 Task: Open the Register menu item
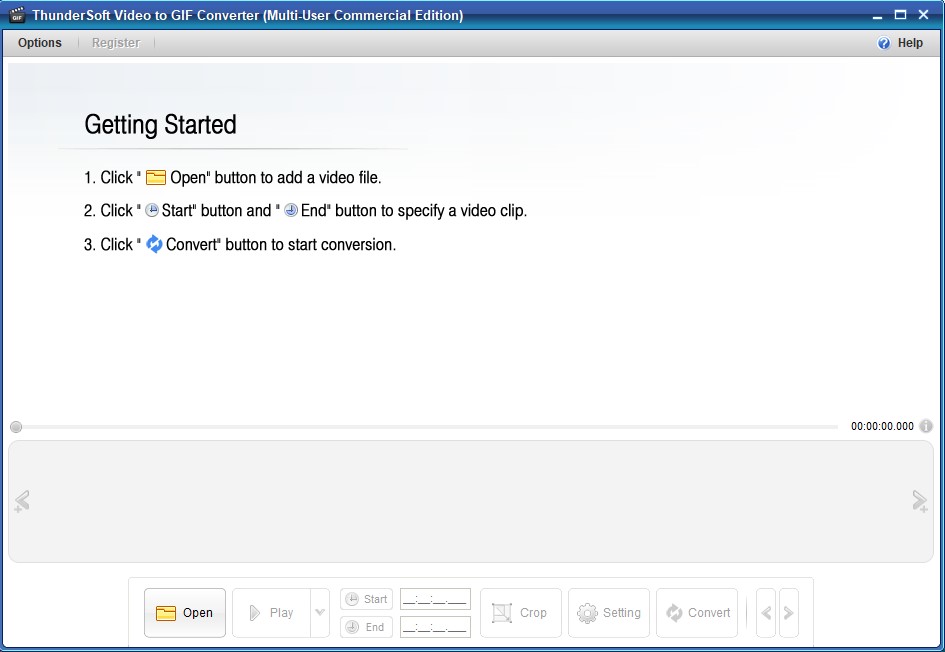coord(116,43)
